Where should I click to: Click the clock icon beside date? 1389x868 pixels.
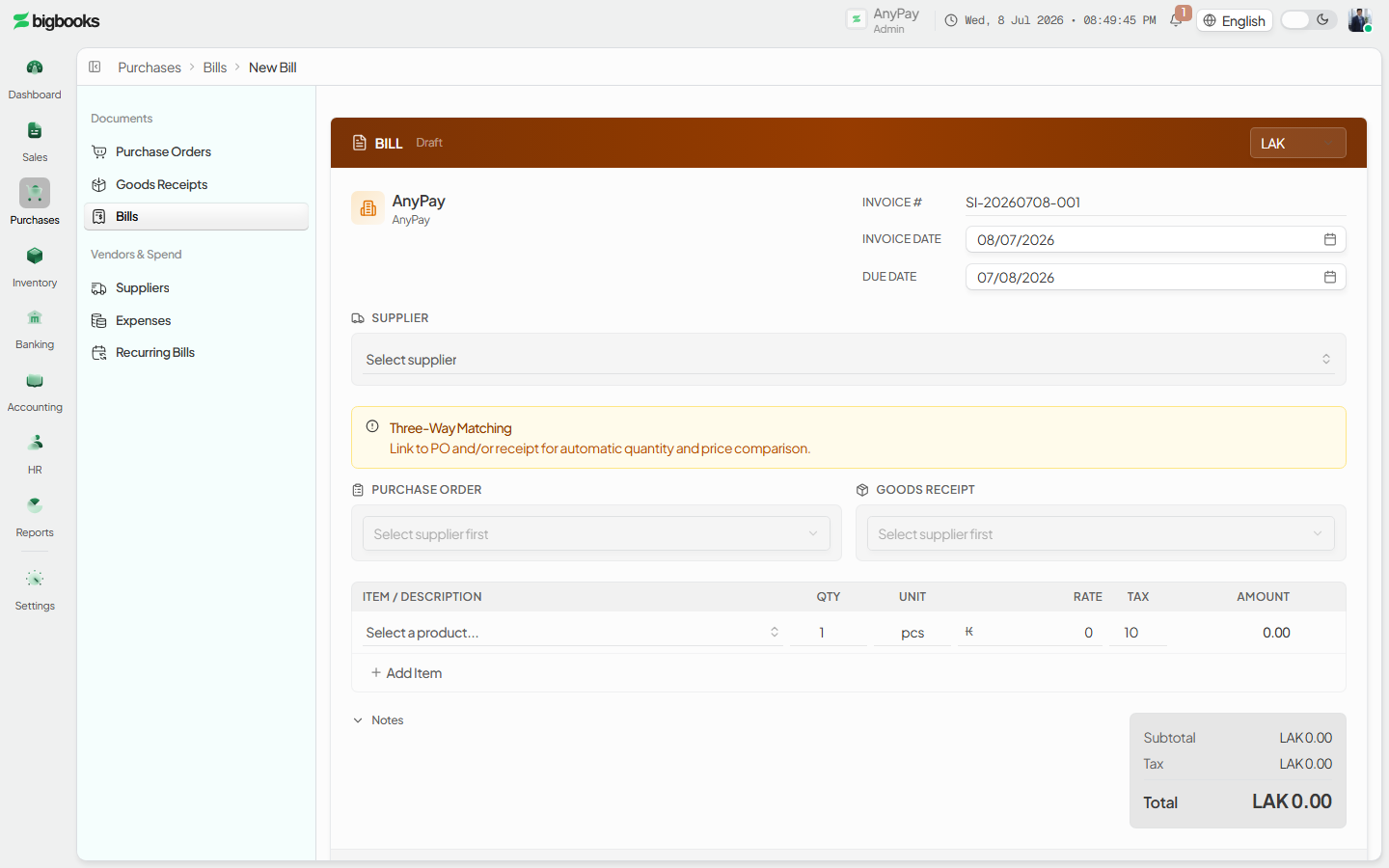coord(951,20)
